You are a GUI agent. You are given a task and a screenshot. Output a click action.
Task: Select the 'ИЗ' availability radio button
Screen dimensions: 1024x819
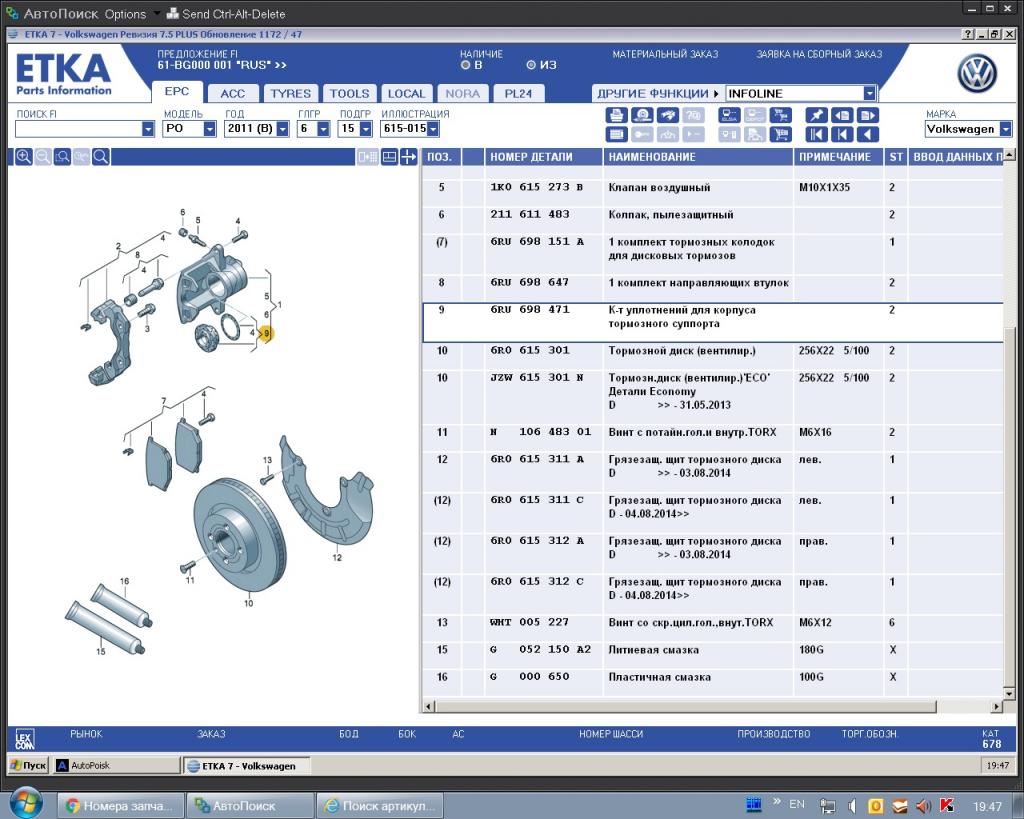pyautogui.click(x=531, y=65)
